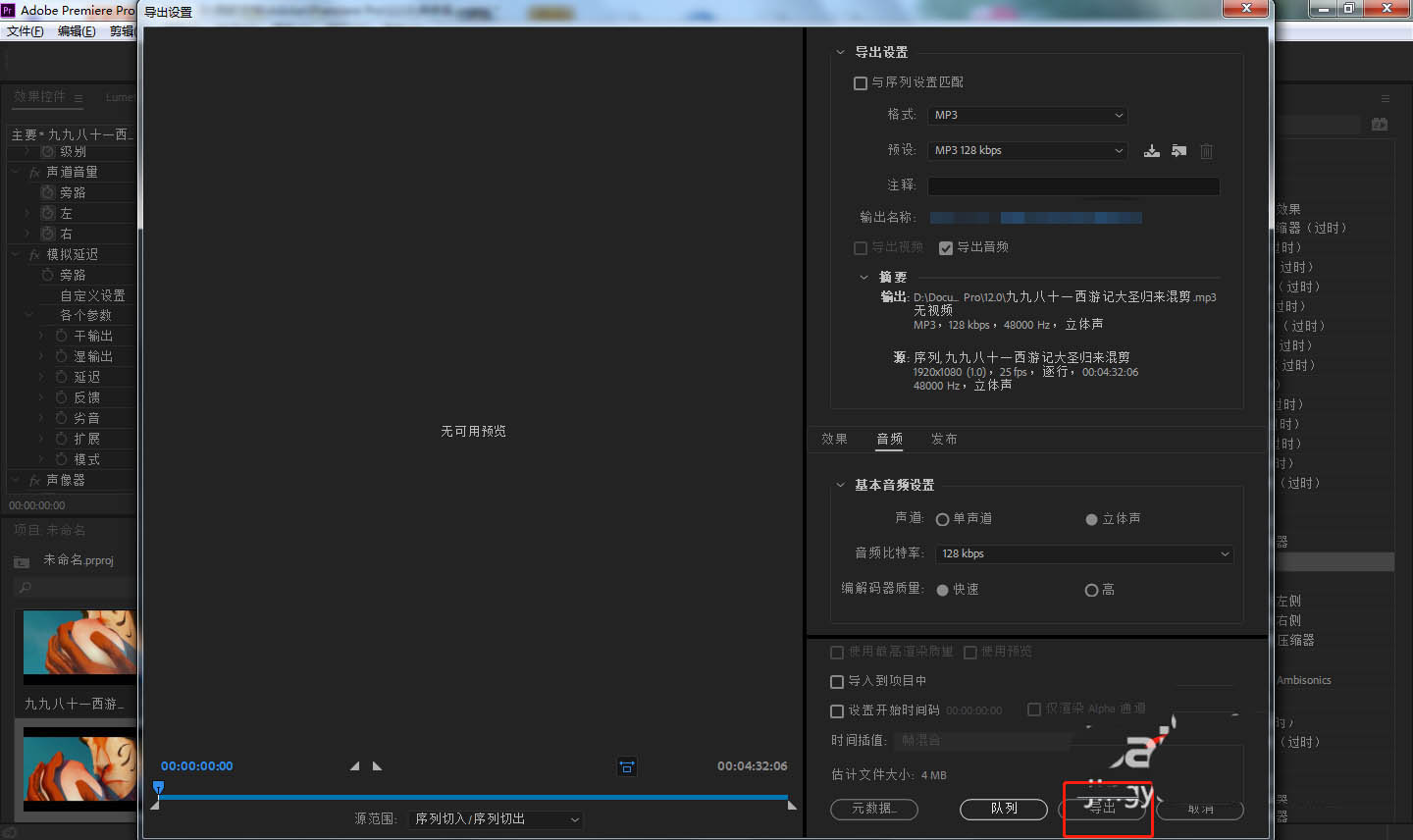The height and width of the screenshot is (840, 1413).
Task: Open the 效果控件 panel menu icon
Action: [x=78, y=97]
